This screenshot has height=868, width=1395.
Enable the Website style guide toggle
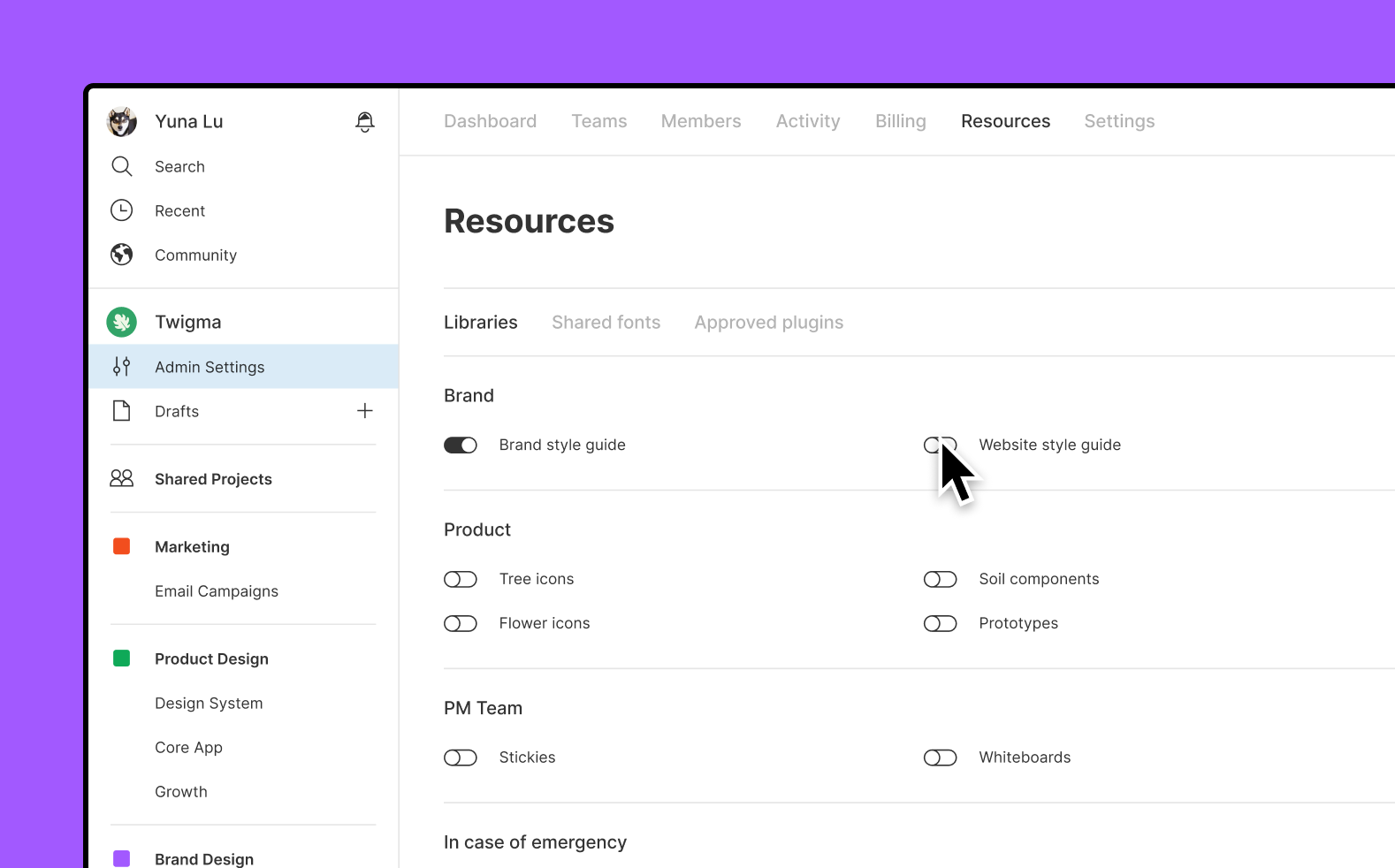(940, 445)
